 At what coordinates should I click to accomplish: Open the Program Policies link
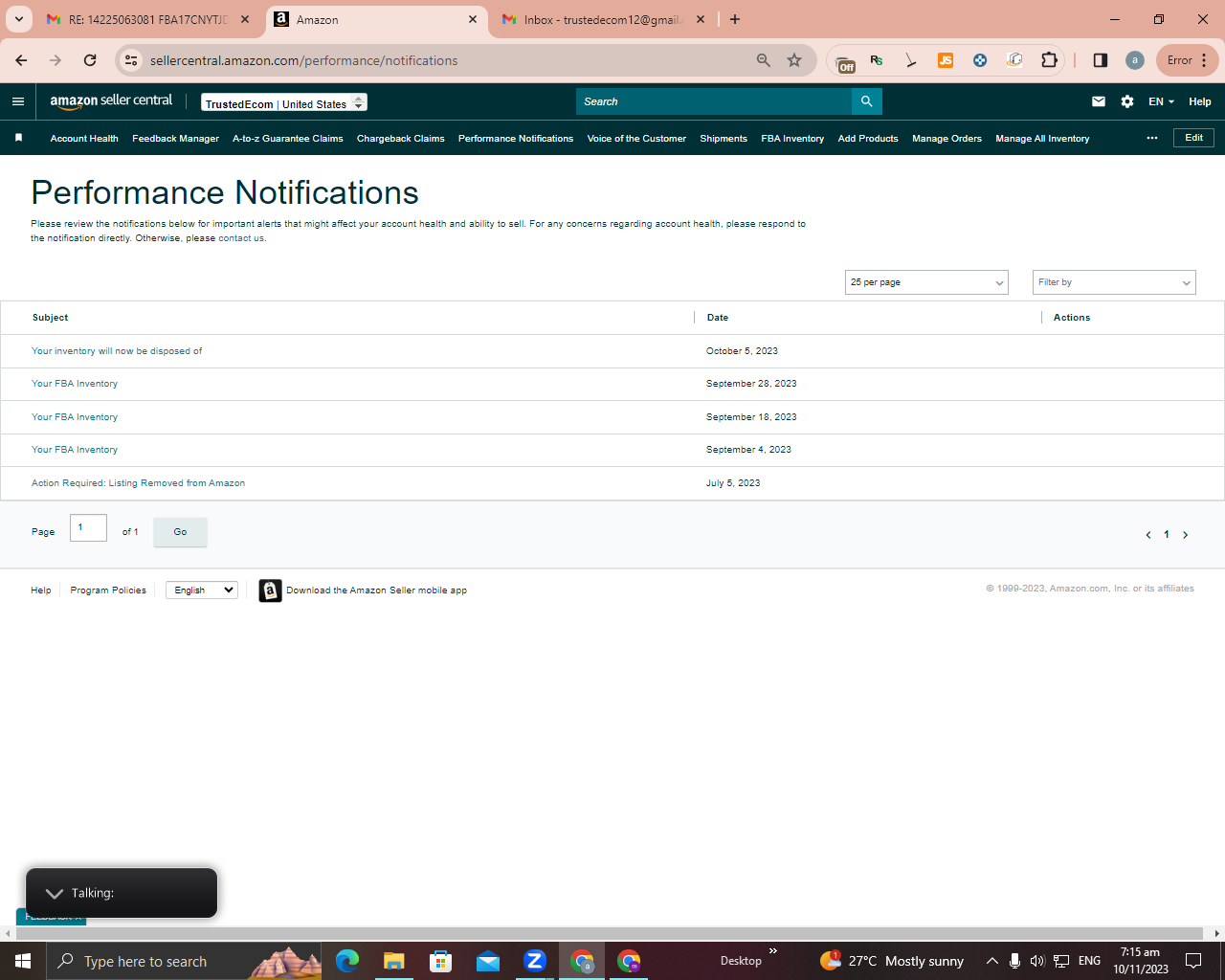[108, 590]
